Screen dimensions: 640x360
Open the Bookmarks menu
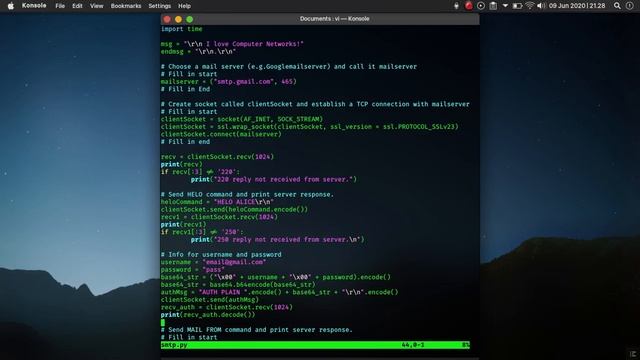pyautogui.click(x=126, y=6)
